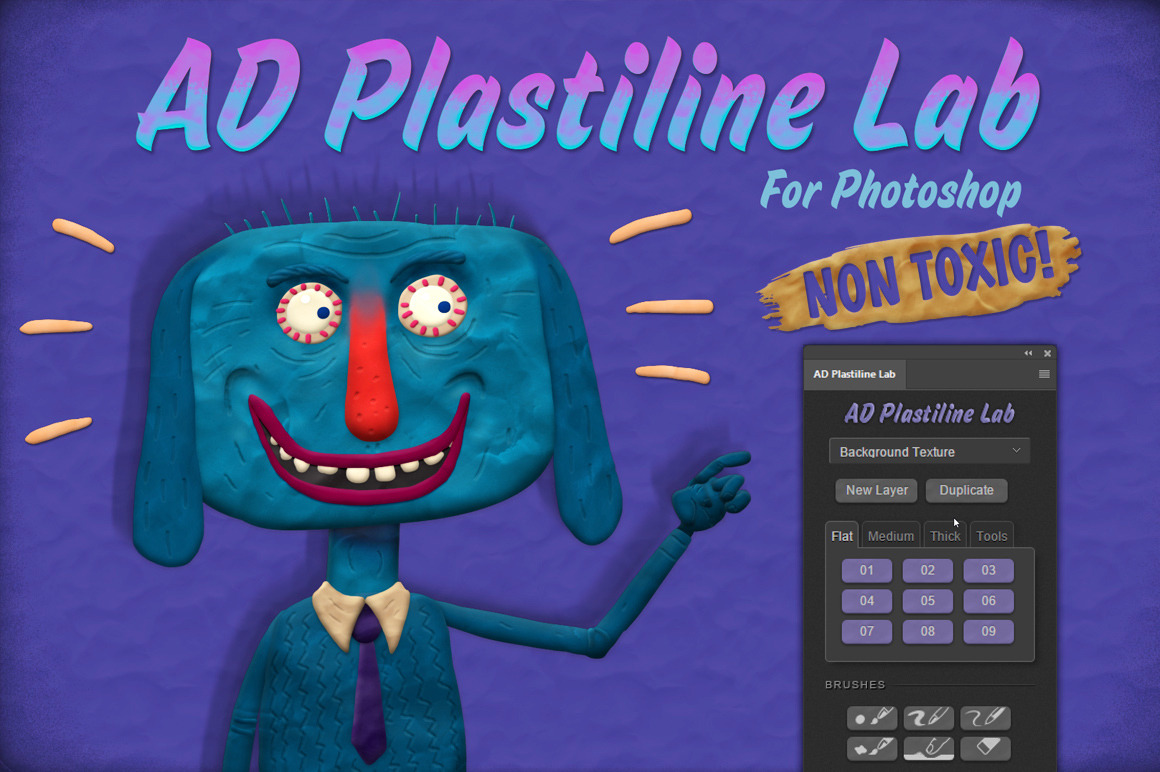Select the eraser tool icon

985,747
